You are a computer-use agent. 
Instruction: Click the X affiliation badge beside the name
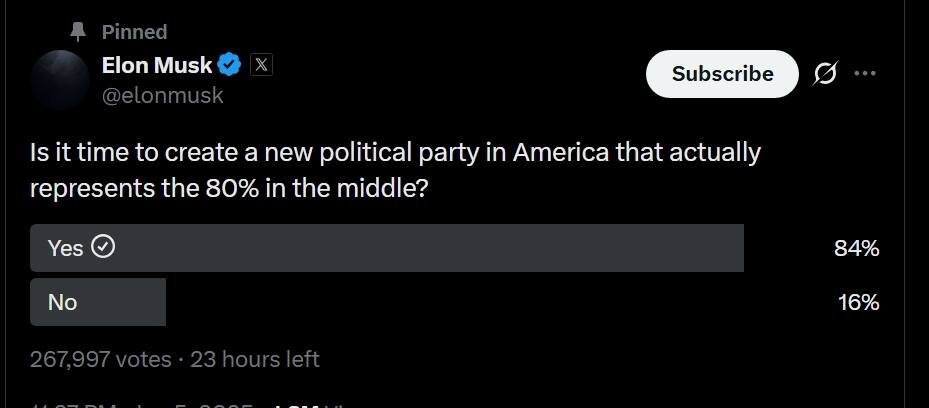coord(261,65)
